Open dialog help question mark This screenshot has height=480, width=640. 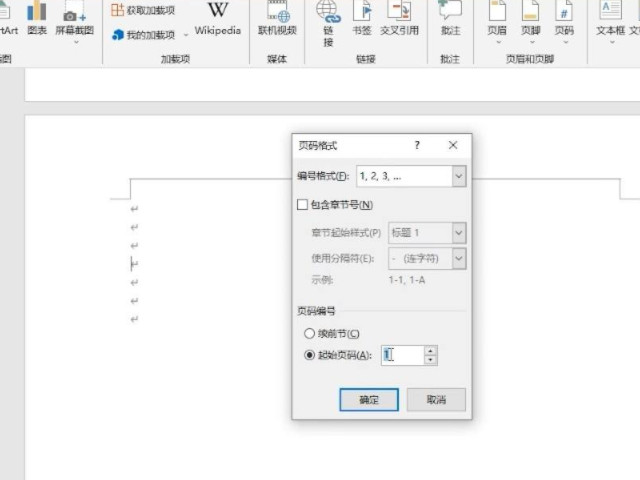tap(417, 145)
